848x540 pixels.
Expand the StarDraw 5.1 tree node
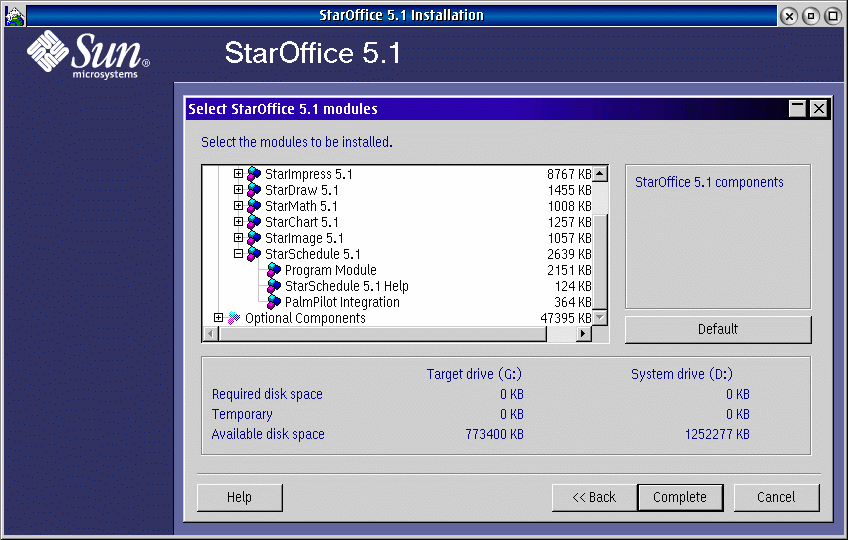click(x=238, y=189)
